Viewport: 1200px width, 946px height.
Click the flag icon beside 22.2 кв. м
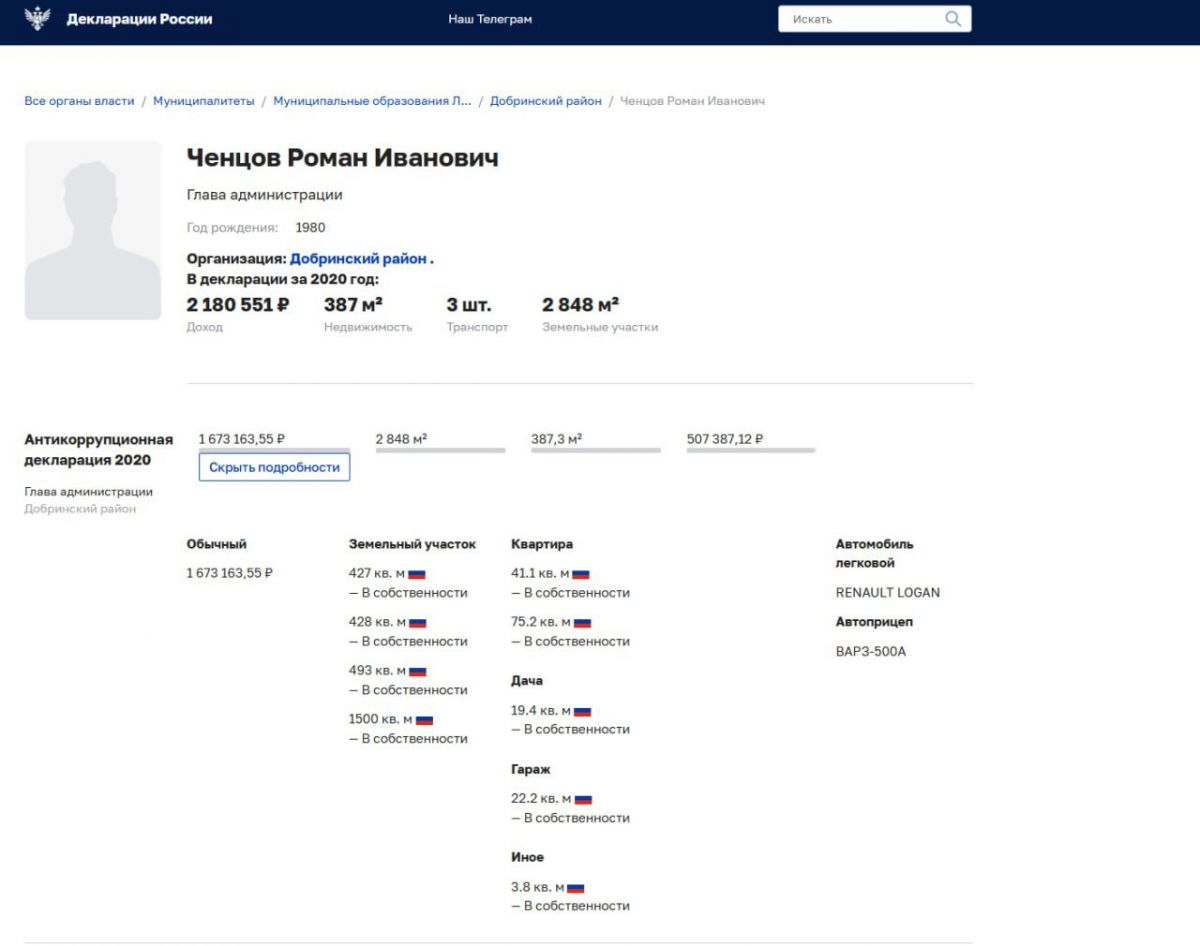click(583, 800)
